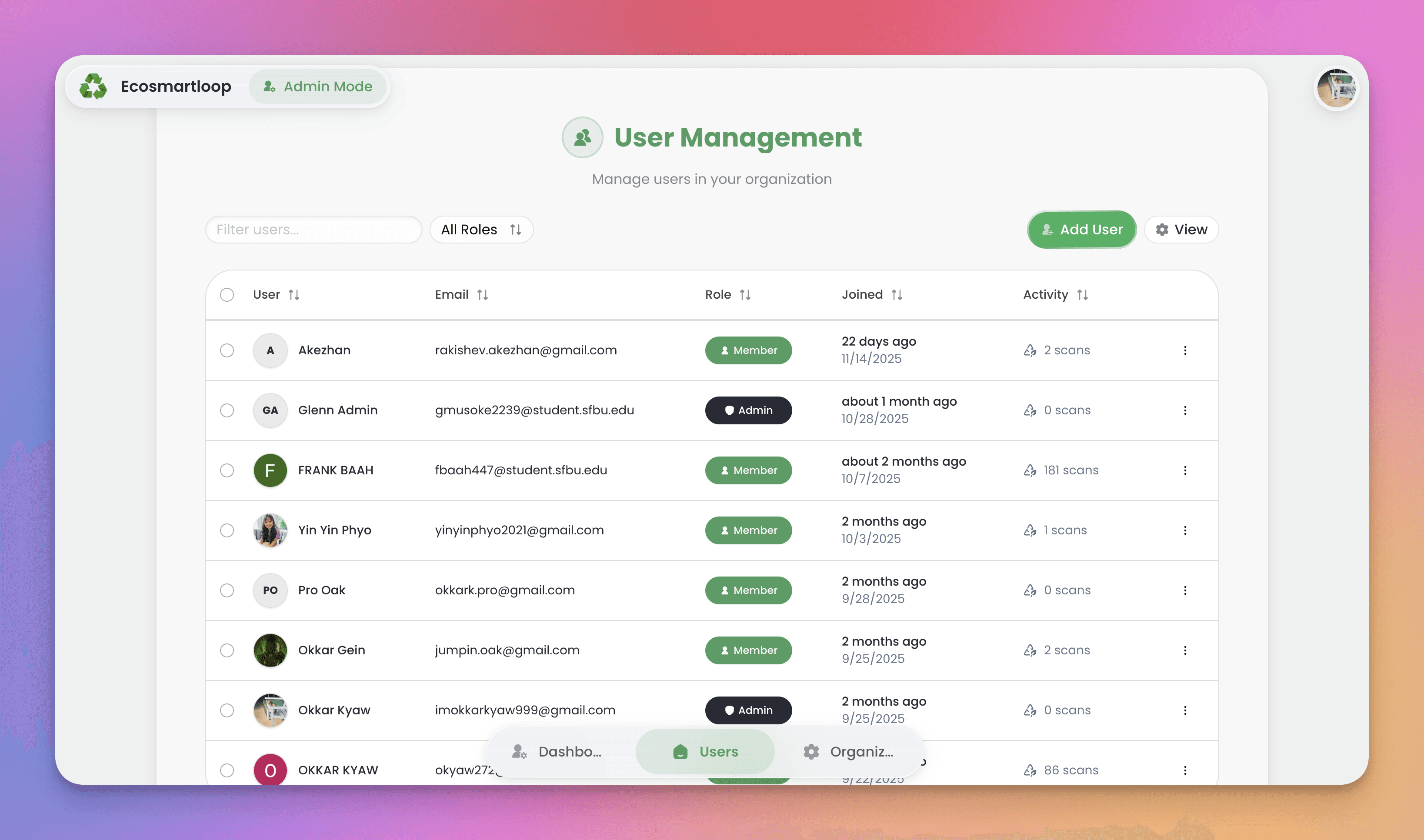Image resolution: width=1424 pixels, height=840 pixels.
Task: Select the checkbox for Pro Oak
Action: click(227, 590)
